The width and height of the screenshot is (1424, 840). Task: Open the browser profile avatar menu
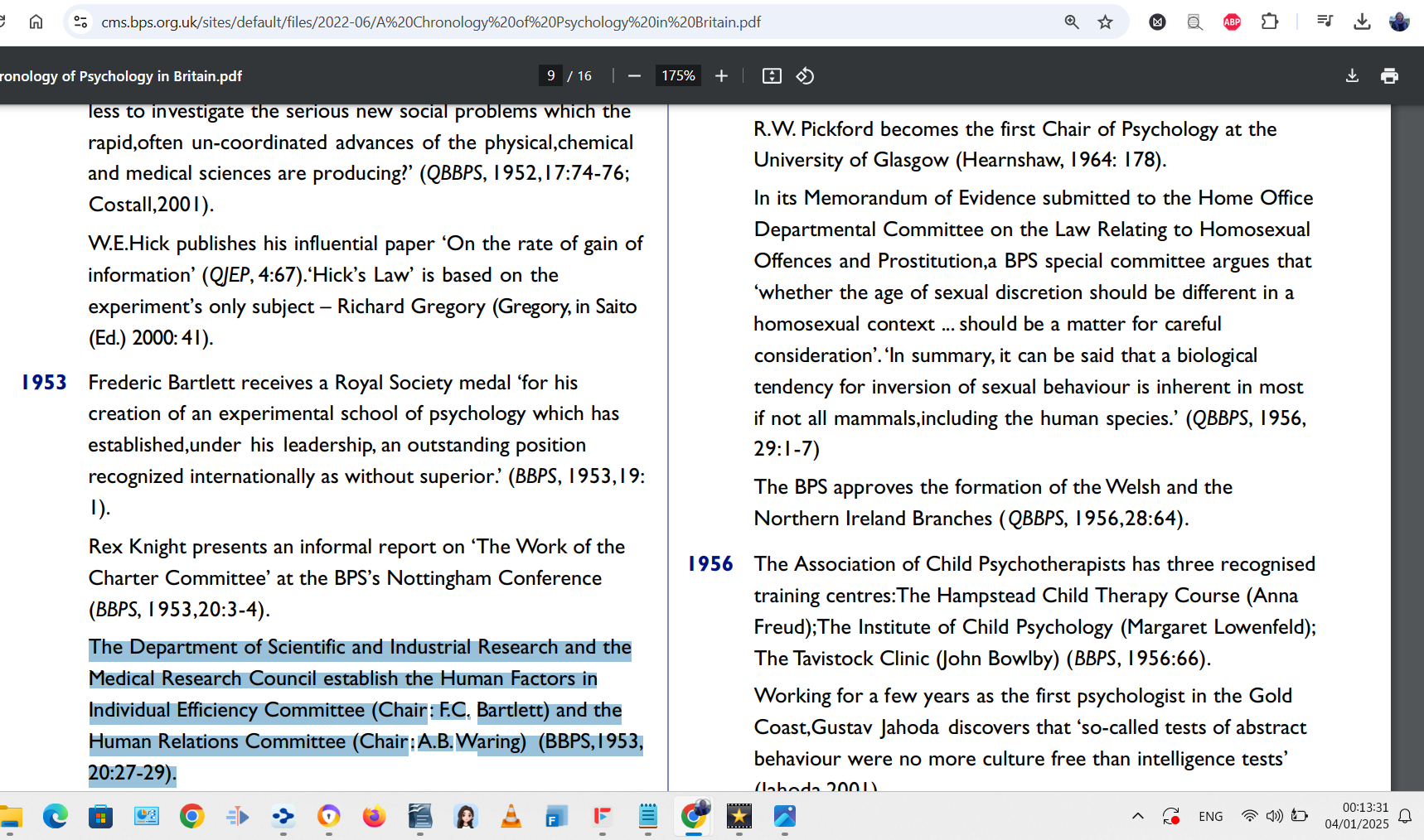1399,22
